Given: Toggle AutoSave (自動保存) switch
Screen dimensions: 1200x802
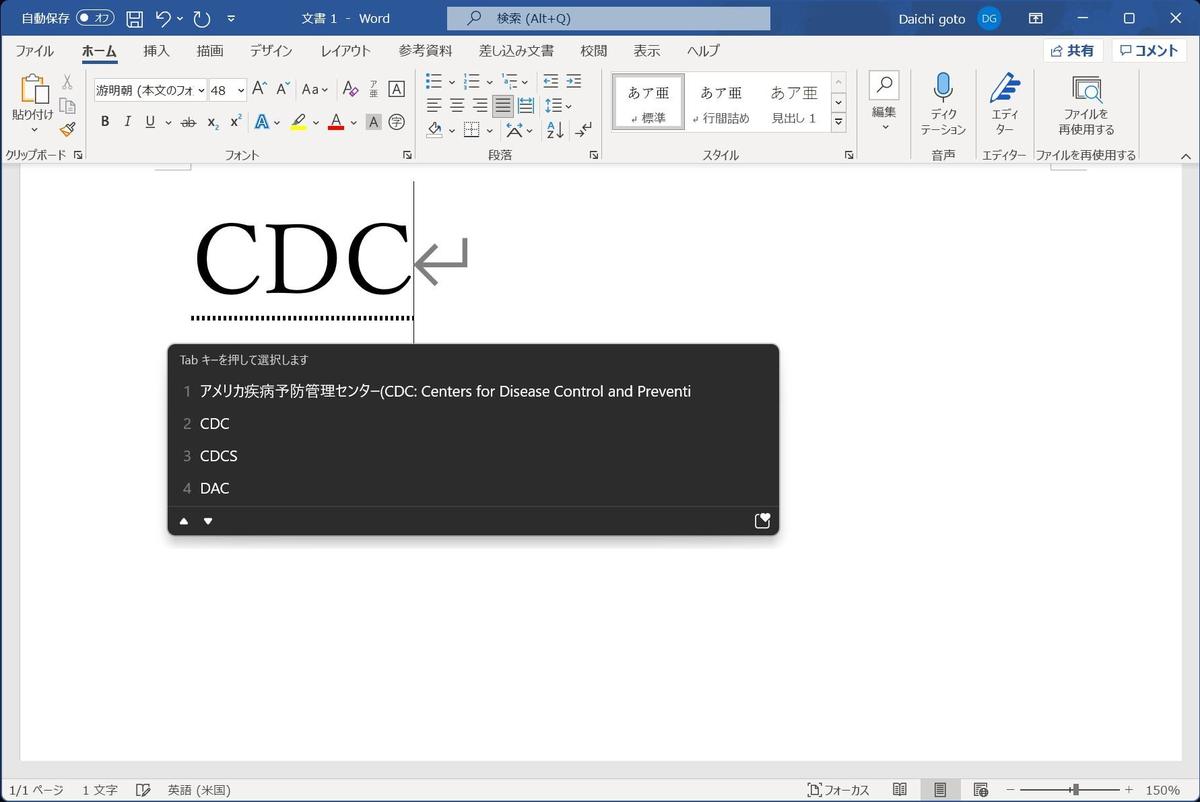Looking at the screenshot, I should point(95,18).
